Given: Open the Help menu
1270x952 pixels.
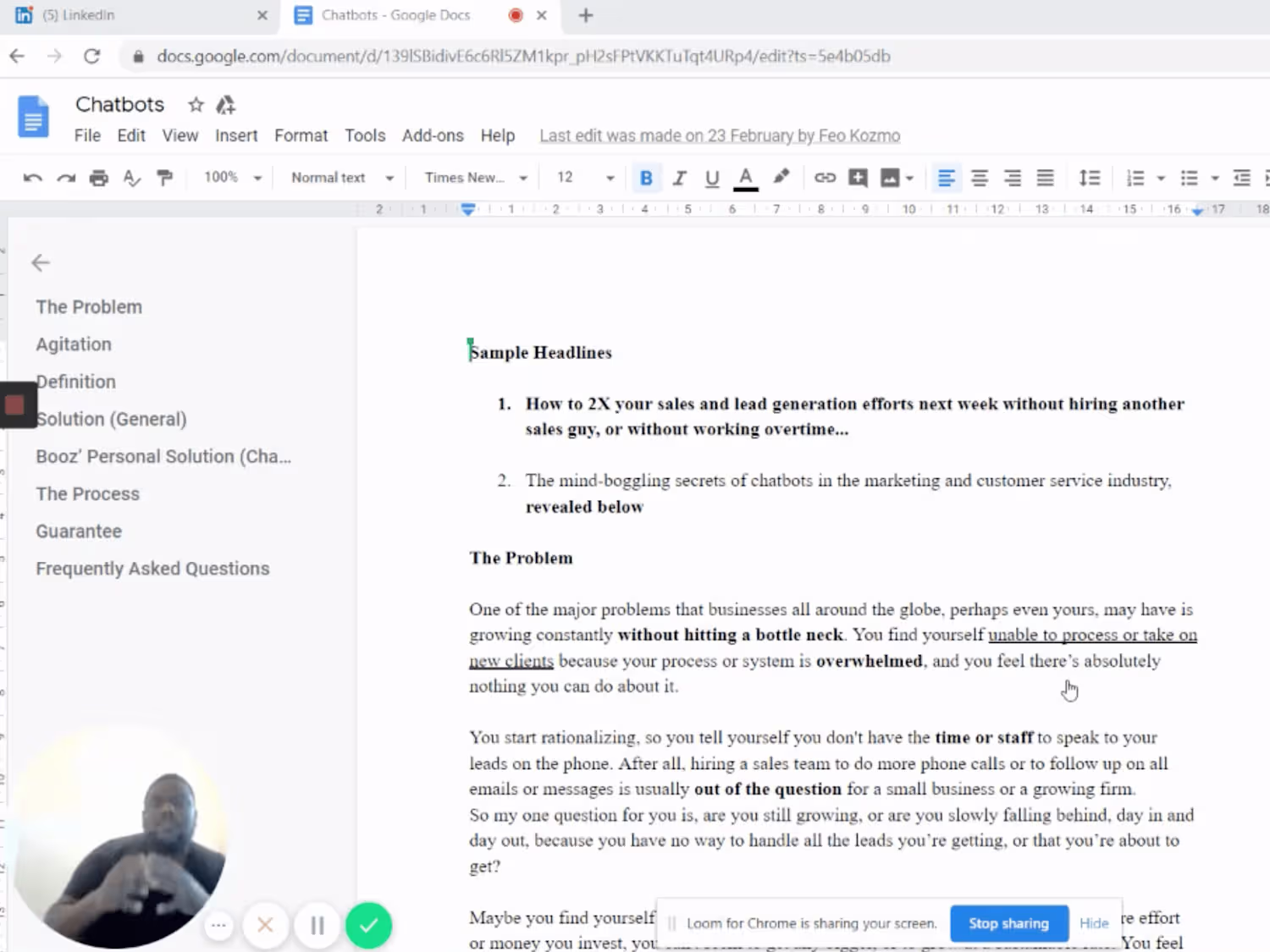Looking at the screenshot, I should (498, 135).
